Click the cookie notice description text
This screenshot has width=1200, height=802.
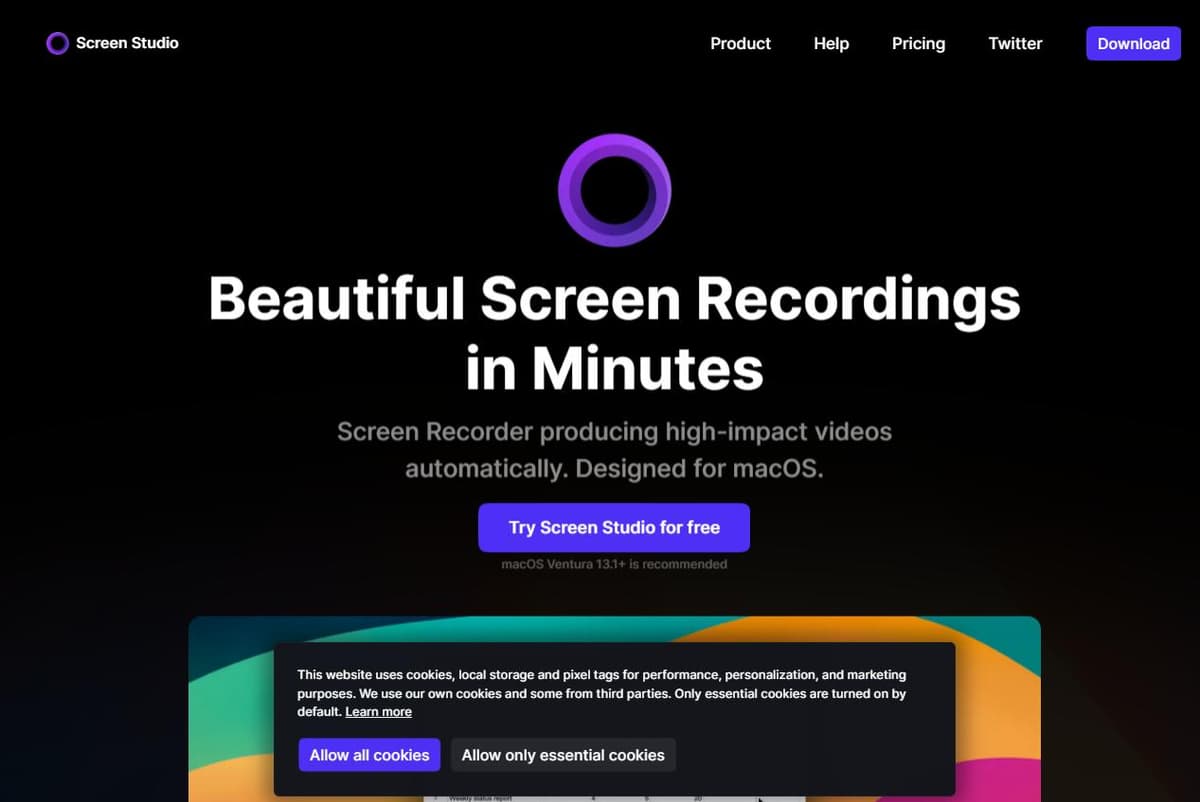coord(602,693)
